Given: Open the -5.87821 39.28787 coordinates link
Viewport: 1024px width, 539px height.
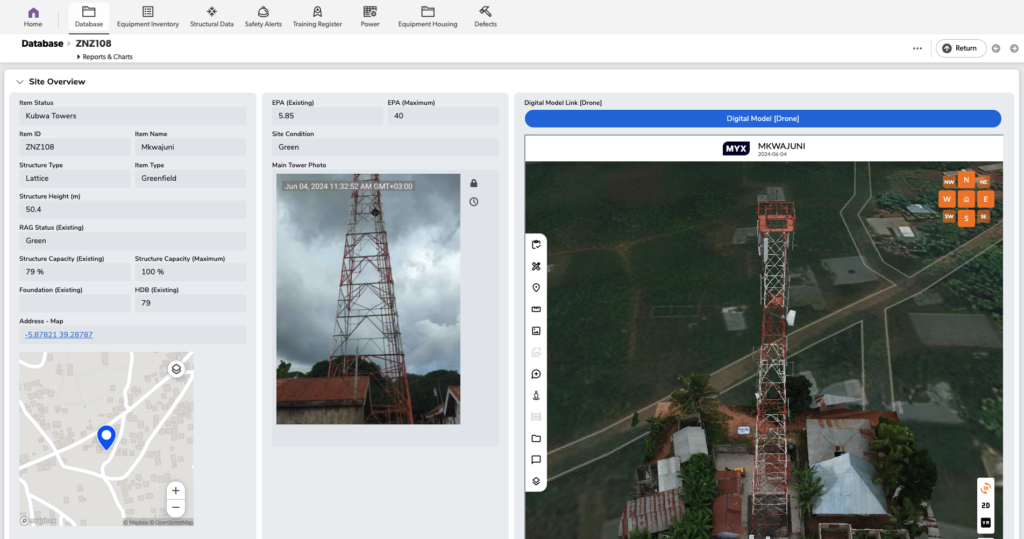Looking at the screenshot, I should pos(59,335).
